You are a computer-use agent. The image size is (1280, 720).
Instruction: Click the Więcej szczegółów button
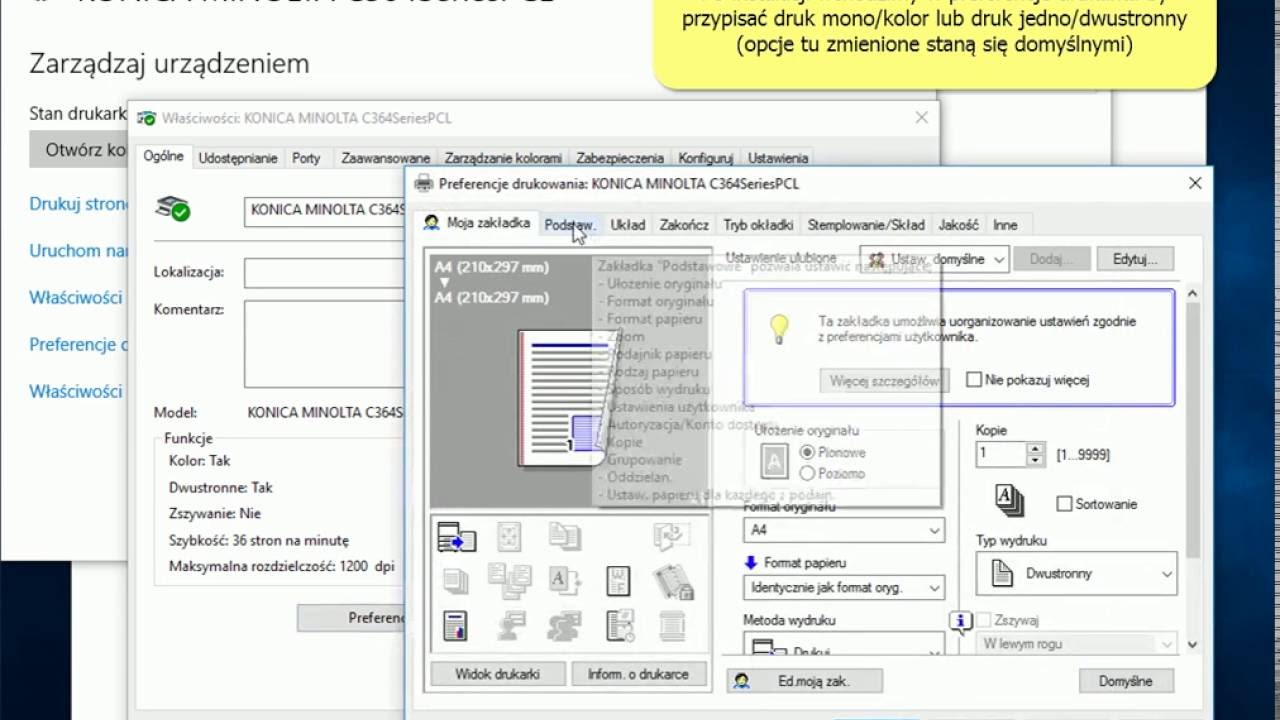[884, 381]
